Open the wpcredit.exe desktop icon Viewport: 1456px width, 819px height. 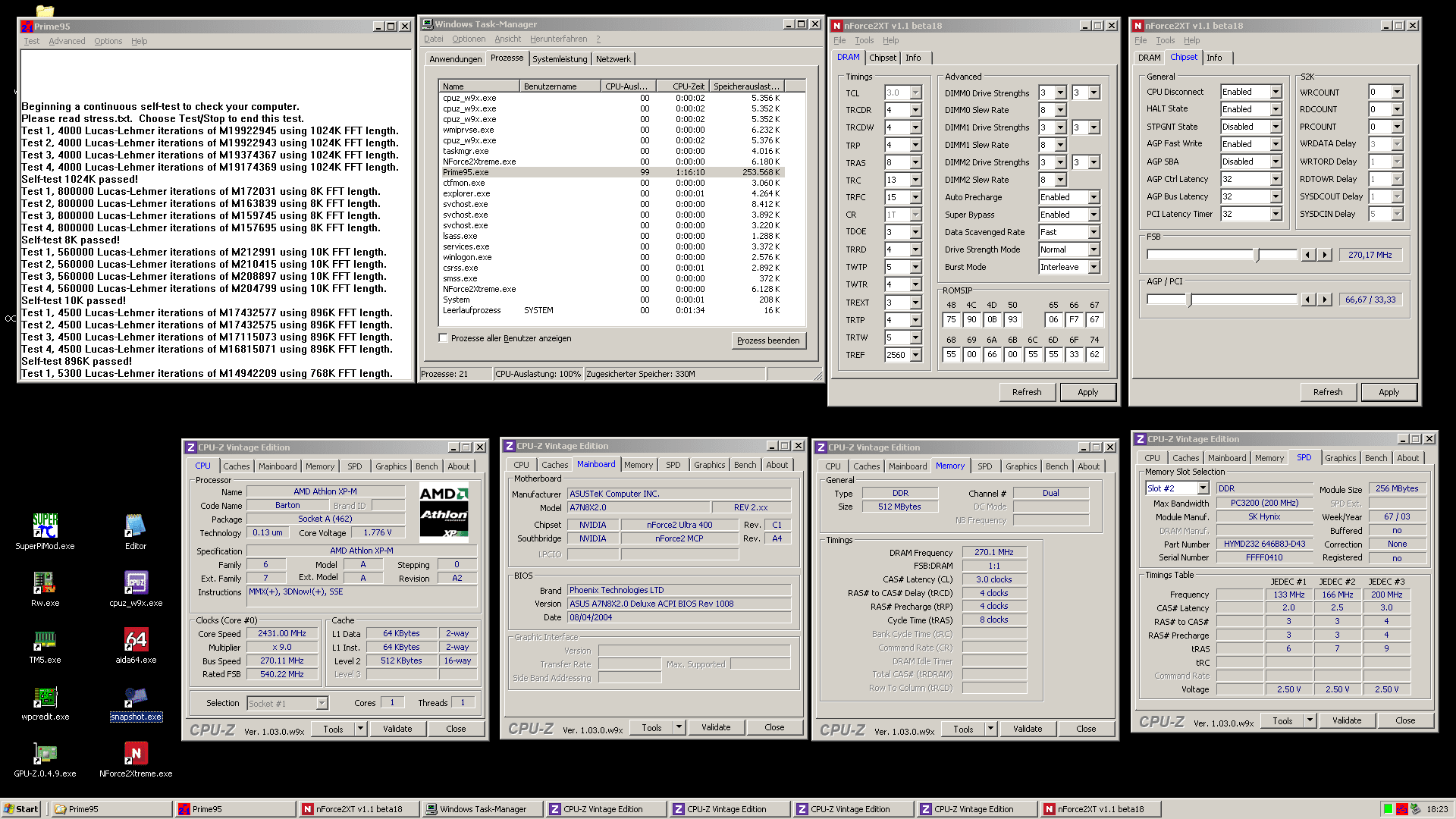(x=45, y=696)
